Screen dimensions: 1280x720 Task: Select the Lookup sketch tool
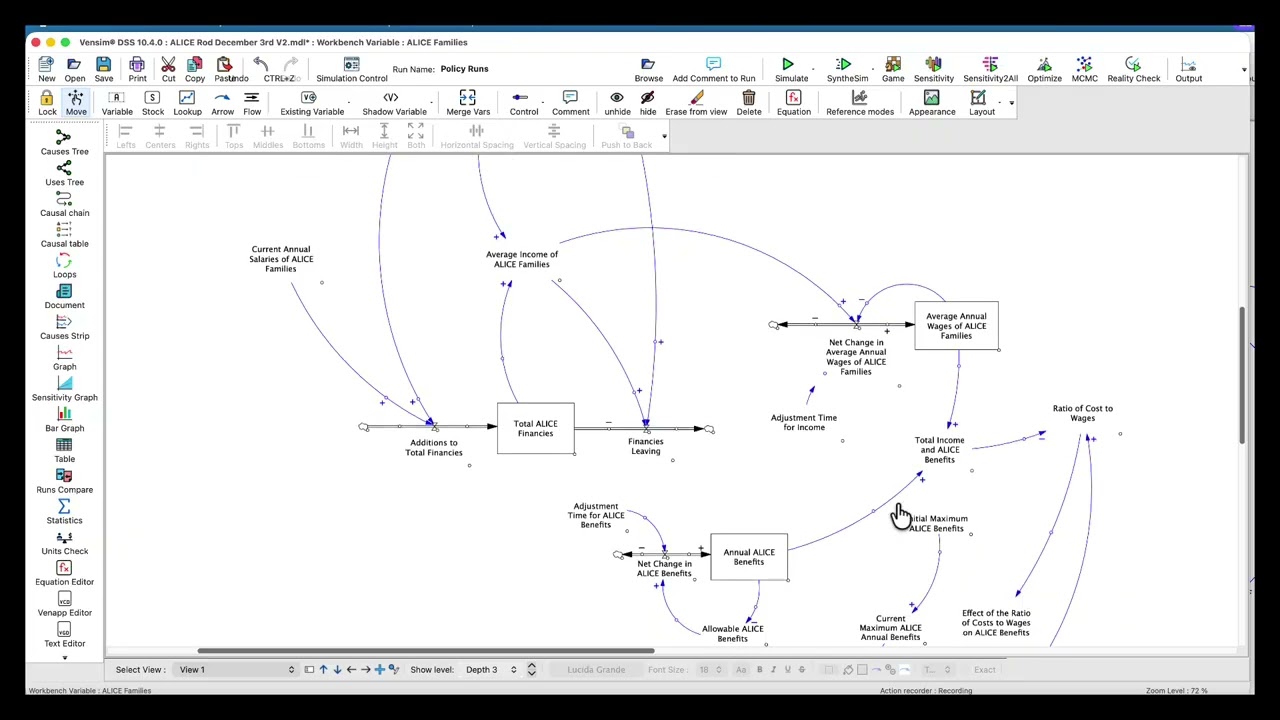pos(187,103)
